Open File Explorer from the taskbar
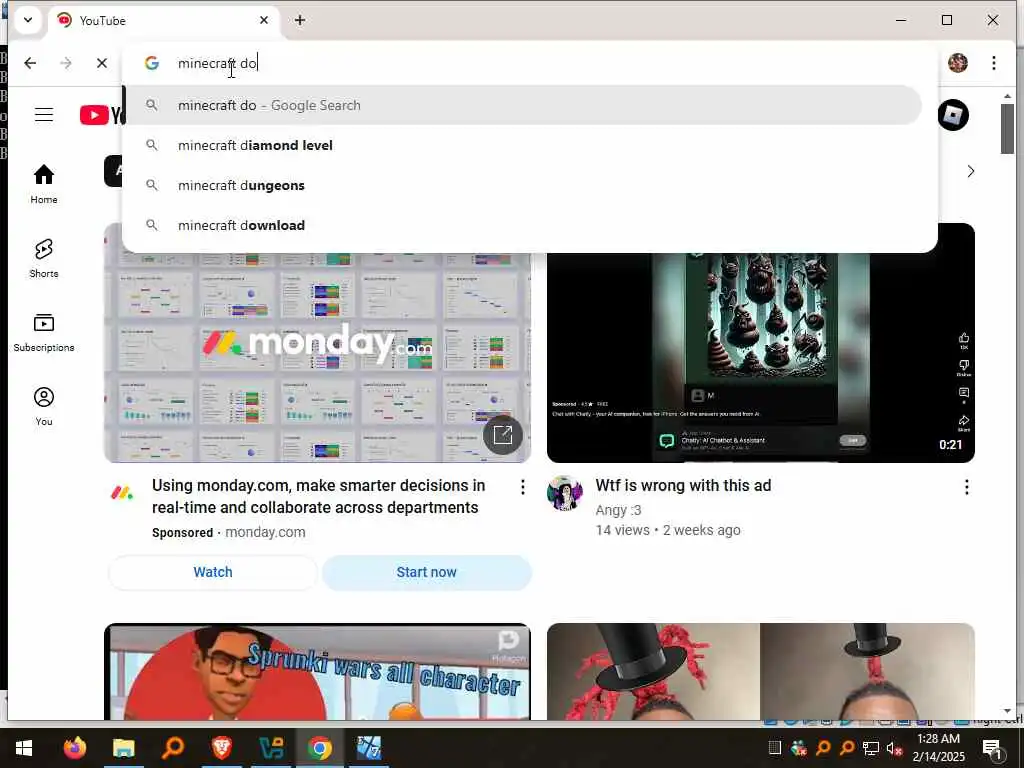Viewport: 1024px width, 768px height. click(x=123, y=748)
